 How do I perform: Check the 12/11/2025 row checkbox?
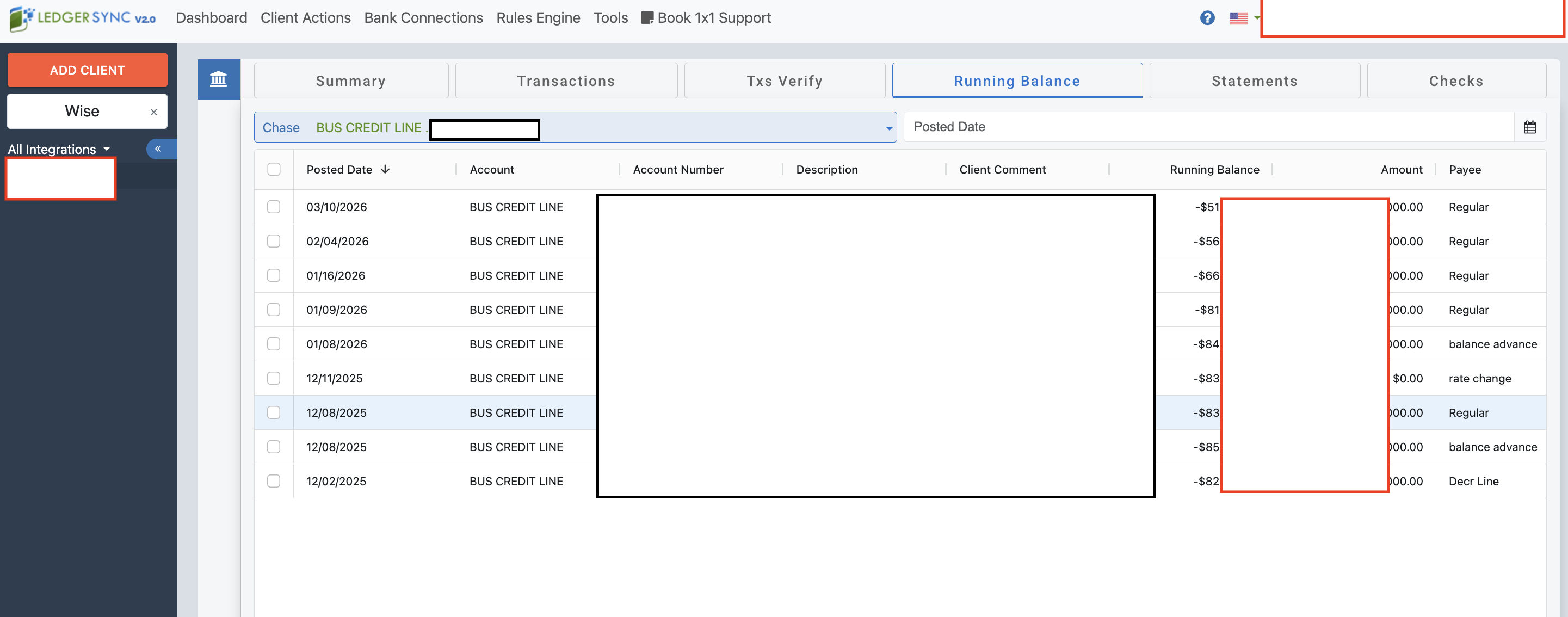(274, 379)
